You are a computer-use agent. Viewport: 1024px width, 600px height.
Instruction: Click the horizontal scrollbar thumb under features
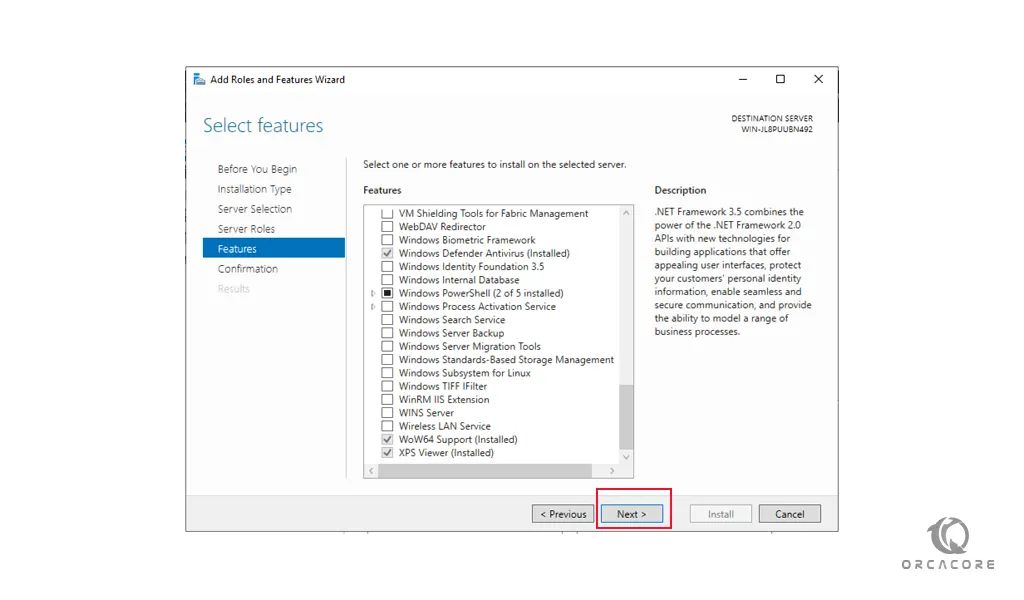485,471
